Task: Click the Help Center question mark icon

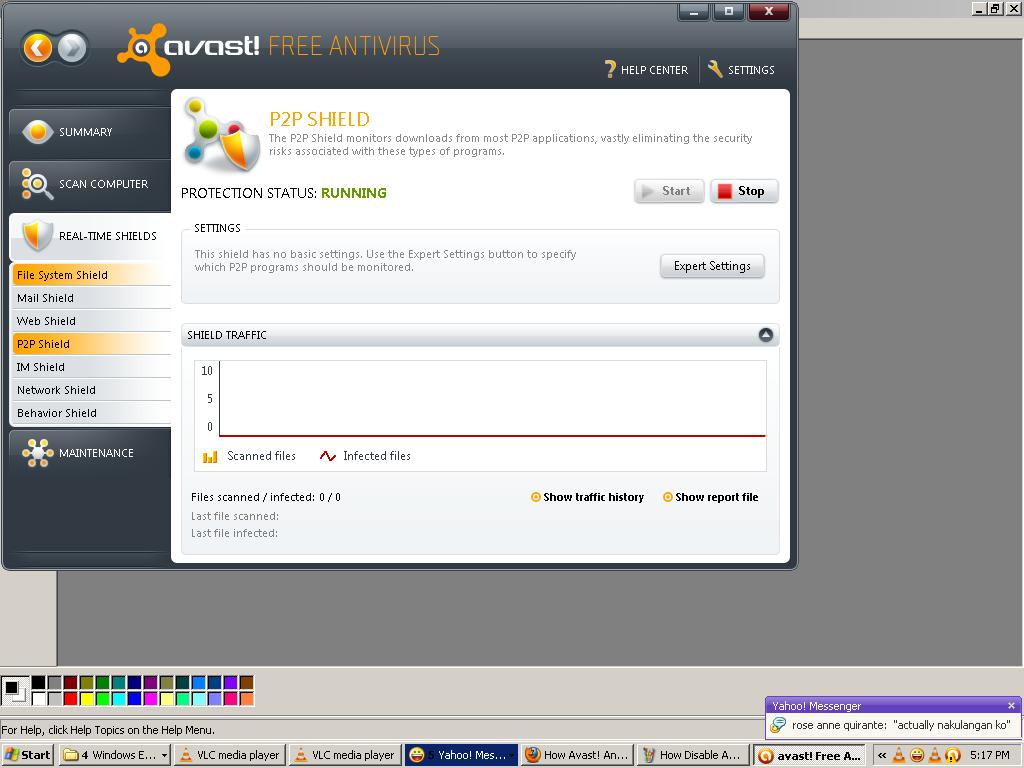Action: (x=610, y=69)
